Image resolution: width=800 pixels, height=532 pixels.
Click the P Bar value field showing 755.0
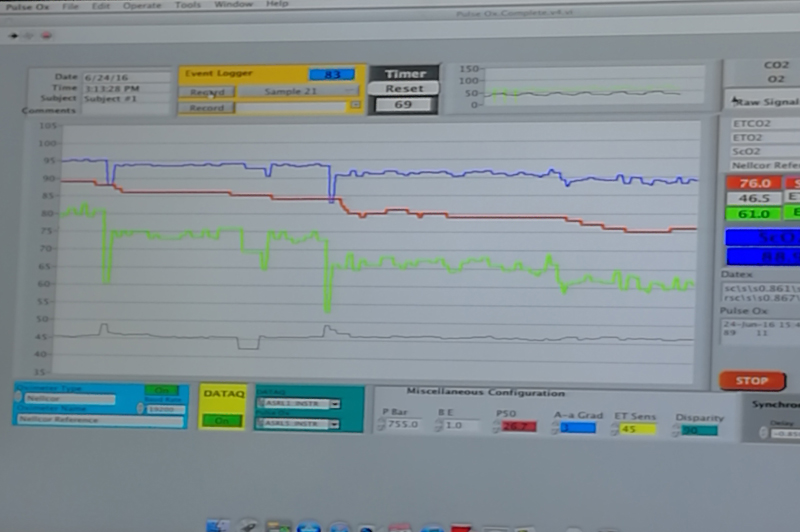pyautogui.click(x=404, y=424)
